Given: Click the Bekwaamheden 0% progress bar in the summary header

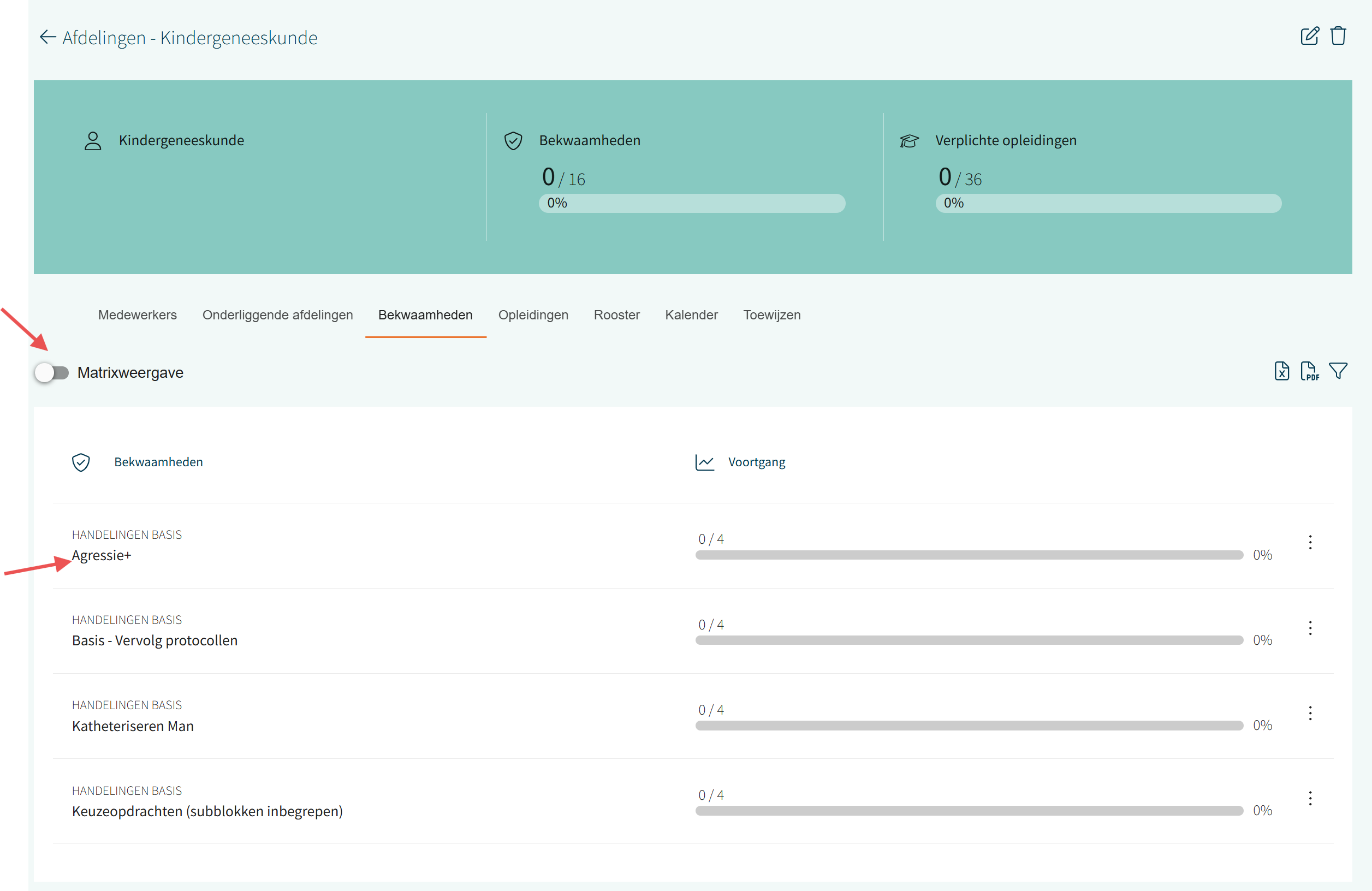Looking at the screenshot, I should (692, 204).
